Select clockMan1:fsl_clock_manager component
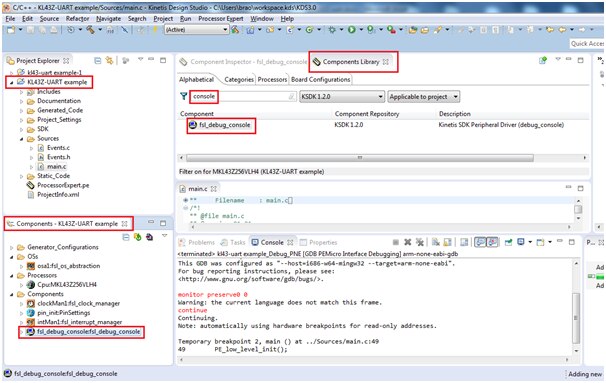The image size is (606, 383). click(78, 303)
